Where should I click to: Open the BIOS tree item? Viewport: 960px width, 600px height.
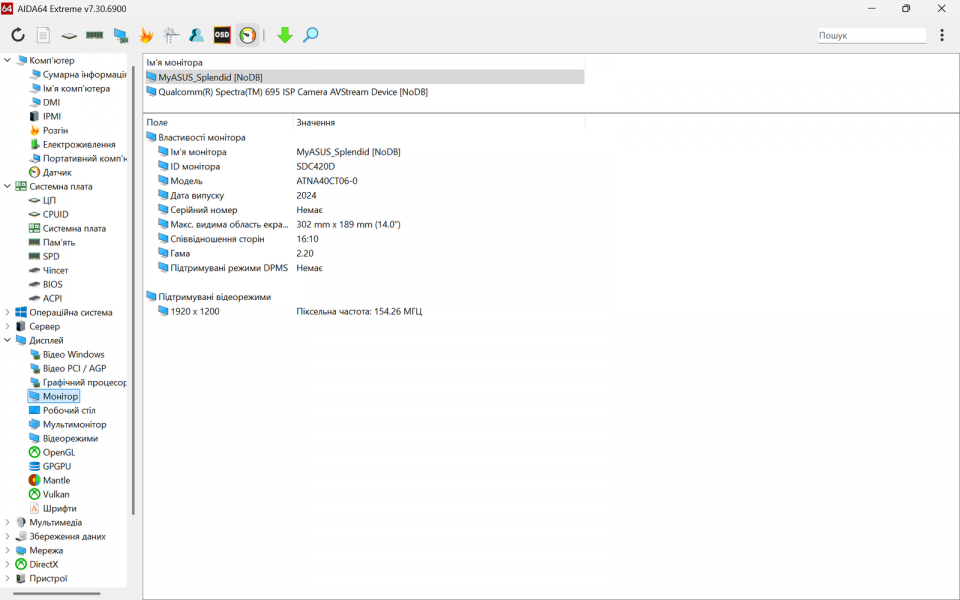point(46,285)
